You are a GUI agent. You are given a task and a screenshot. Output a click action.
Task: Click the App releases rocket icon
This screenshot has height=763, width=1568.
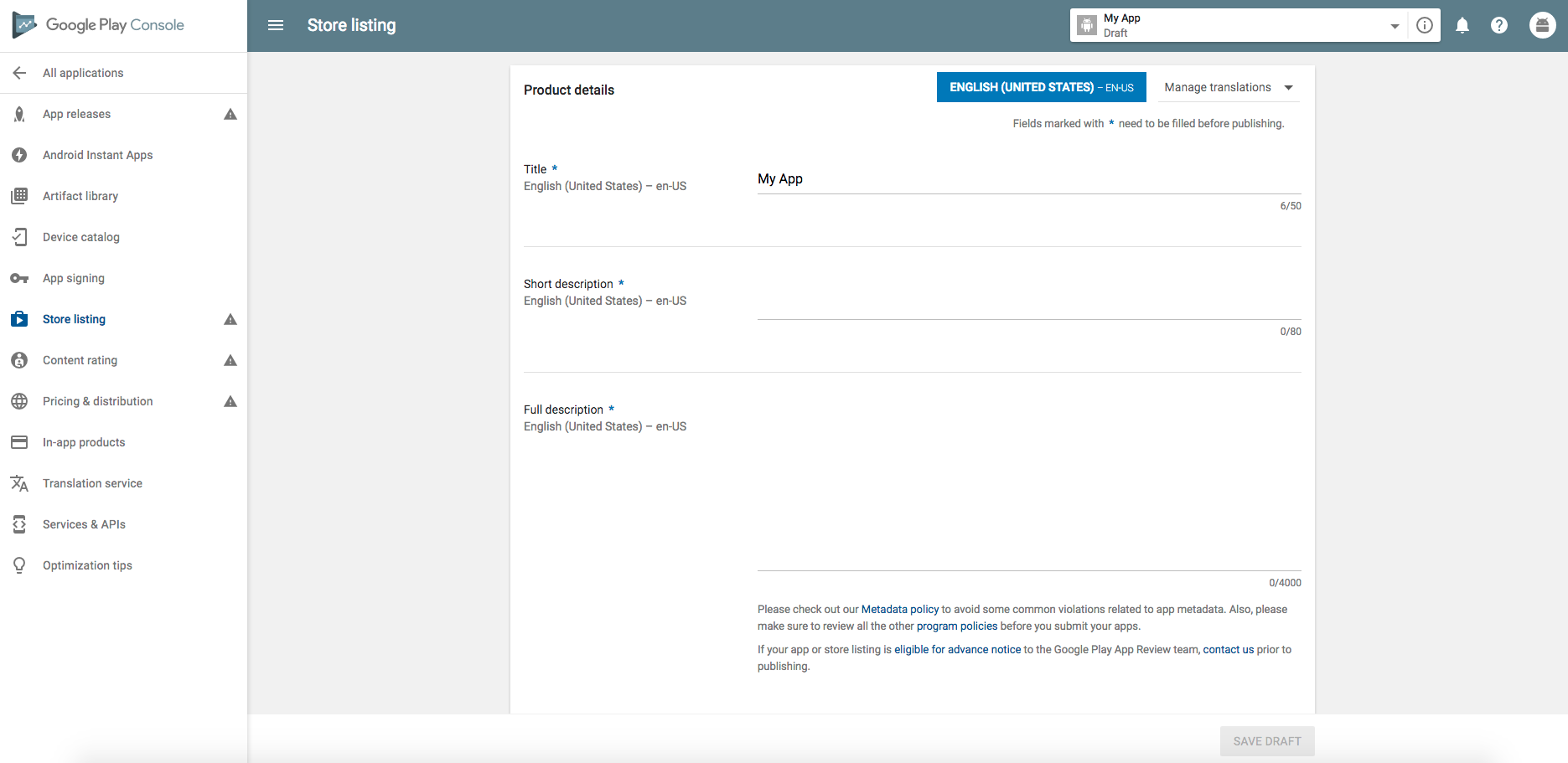point(19,114)
